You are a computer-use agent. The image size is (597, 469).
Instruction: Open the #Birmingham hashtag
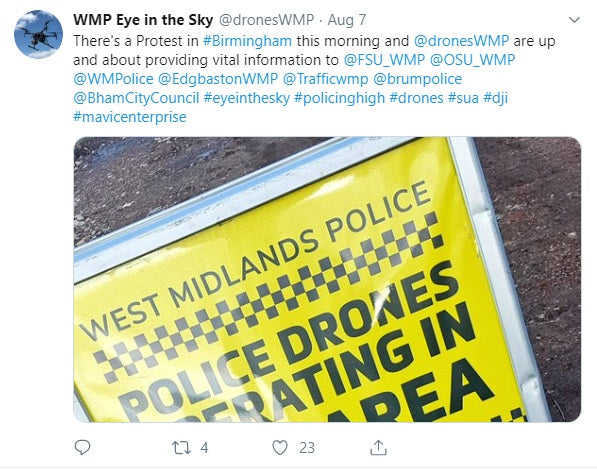pos(247,41)
